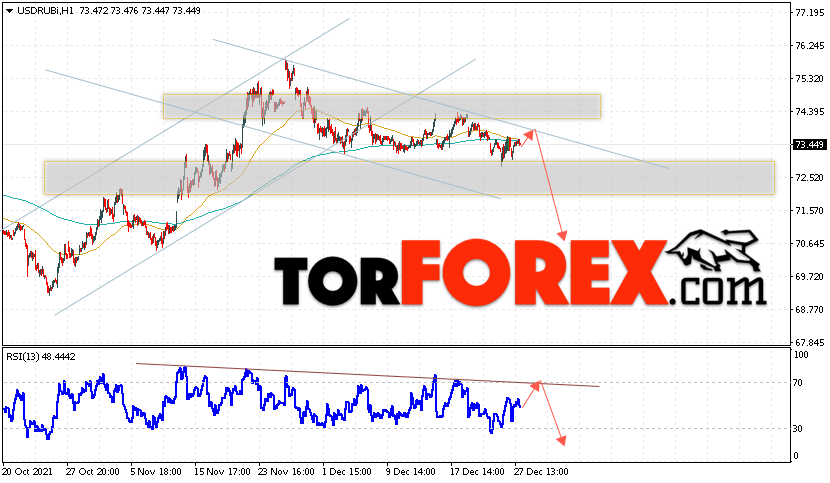Click the OHLC values 73.472 73.476 73.447 73.449
Image resolution: width=830 pixels, height=483 pixels.
coord(140,11)
